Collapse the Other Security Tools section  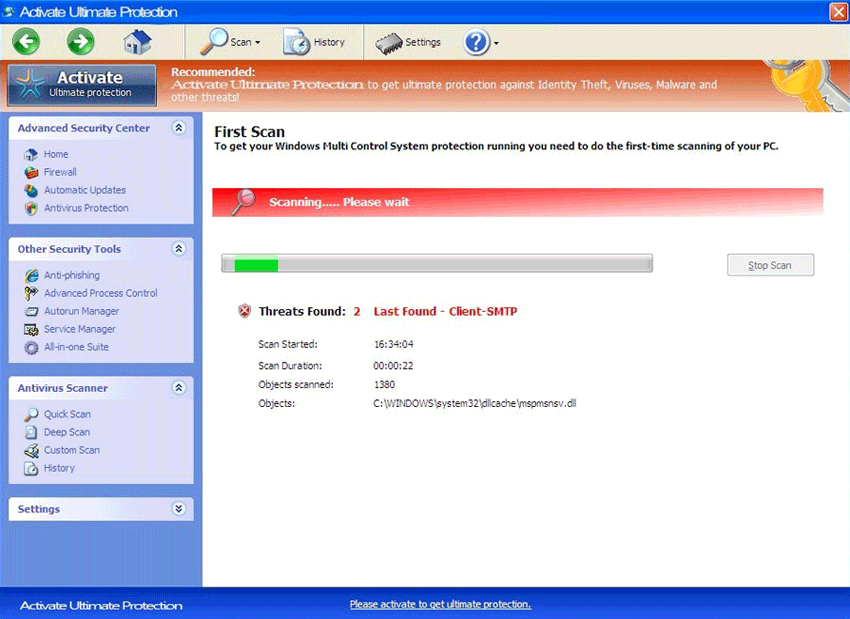coord(179,249)
